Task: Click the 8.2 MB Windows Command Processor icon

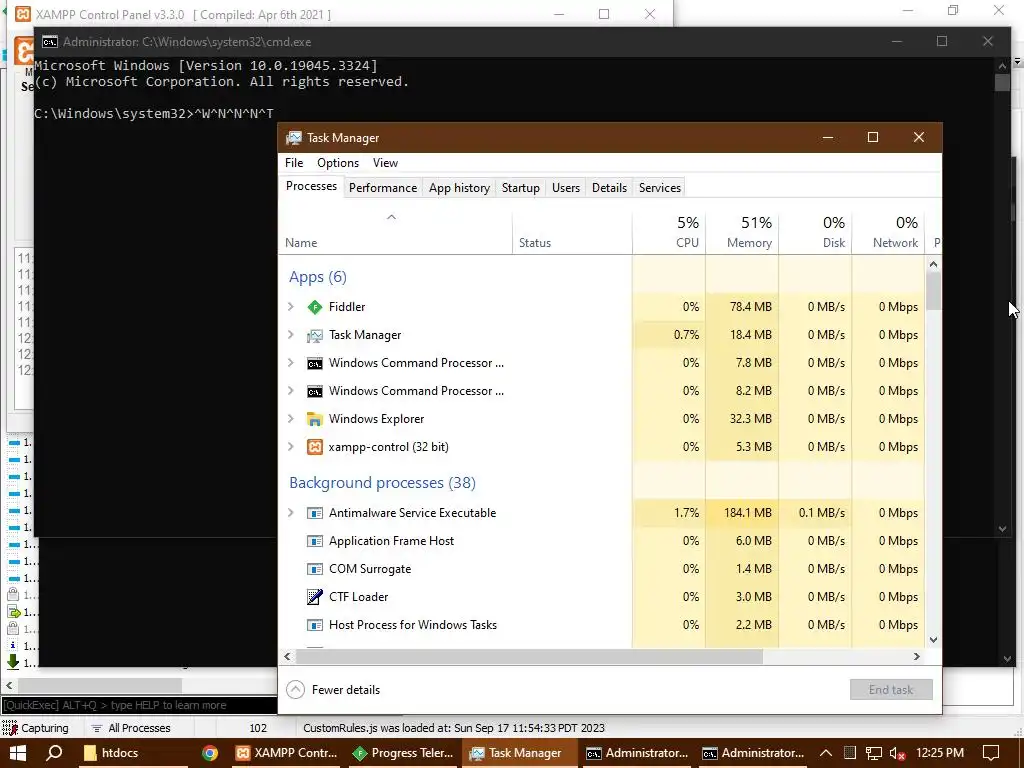Action: [315, 391]
